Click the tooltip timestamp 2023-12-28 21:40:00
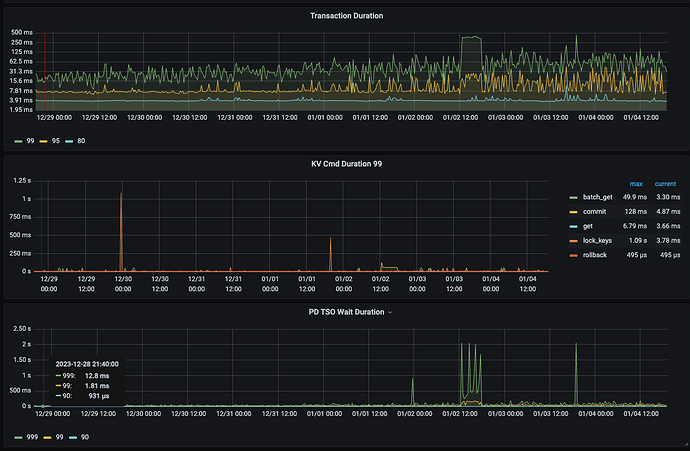690x451 pixels. (87, 364)
